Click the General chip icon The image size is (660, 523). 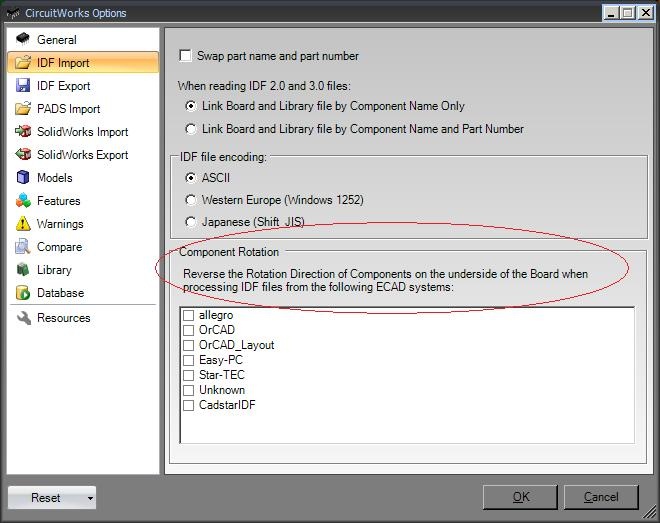(23, 39)
